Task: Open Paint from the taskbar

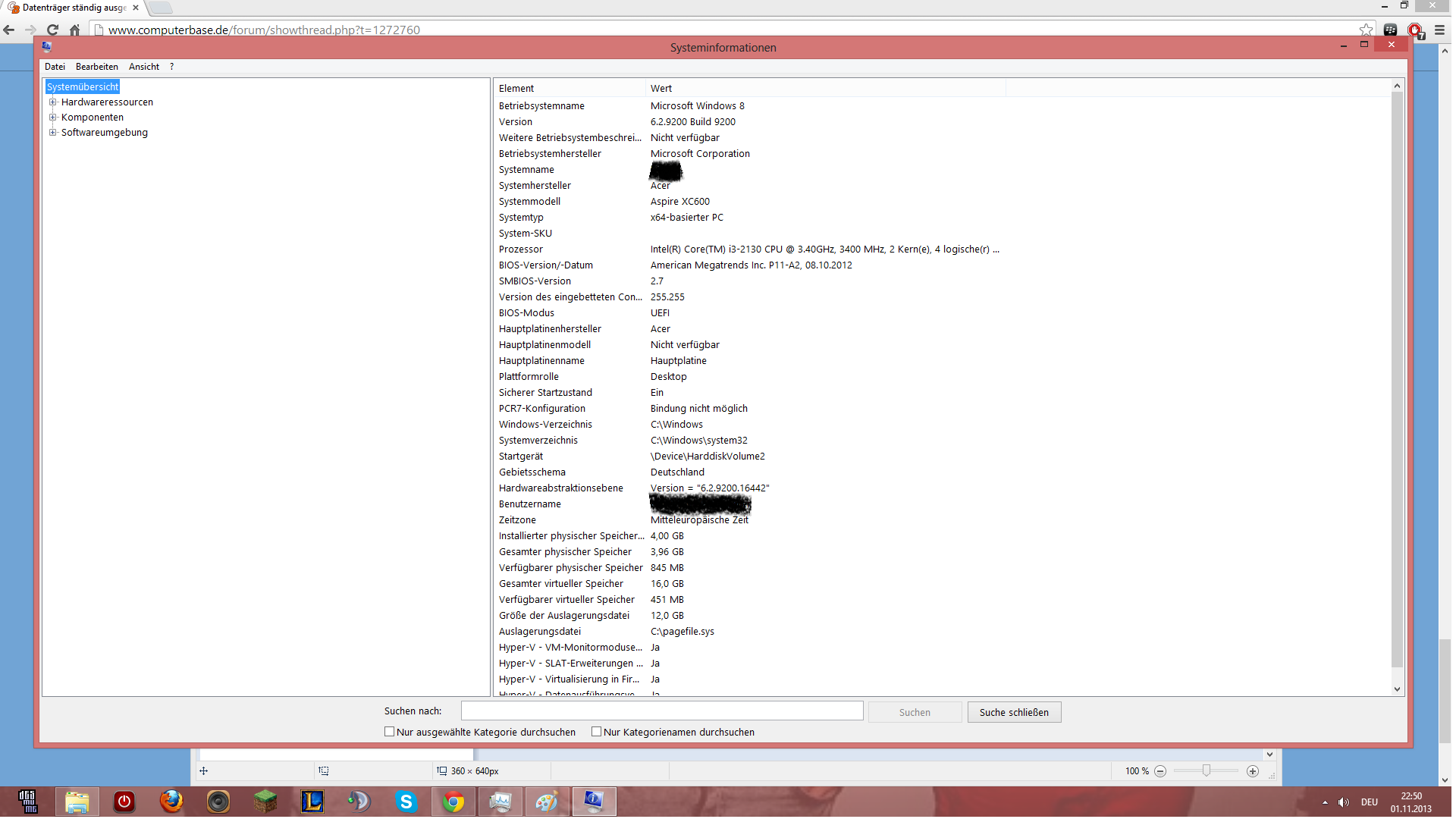Action: (547, 802)
